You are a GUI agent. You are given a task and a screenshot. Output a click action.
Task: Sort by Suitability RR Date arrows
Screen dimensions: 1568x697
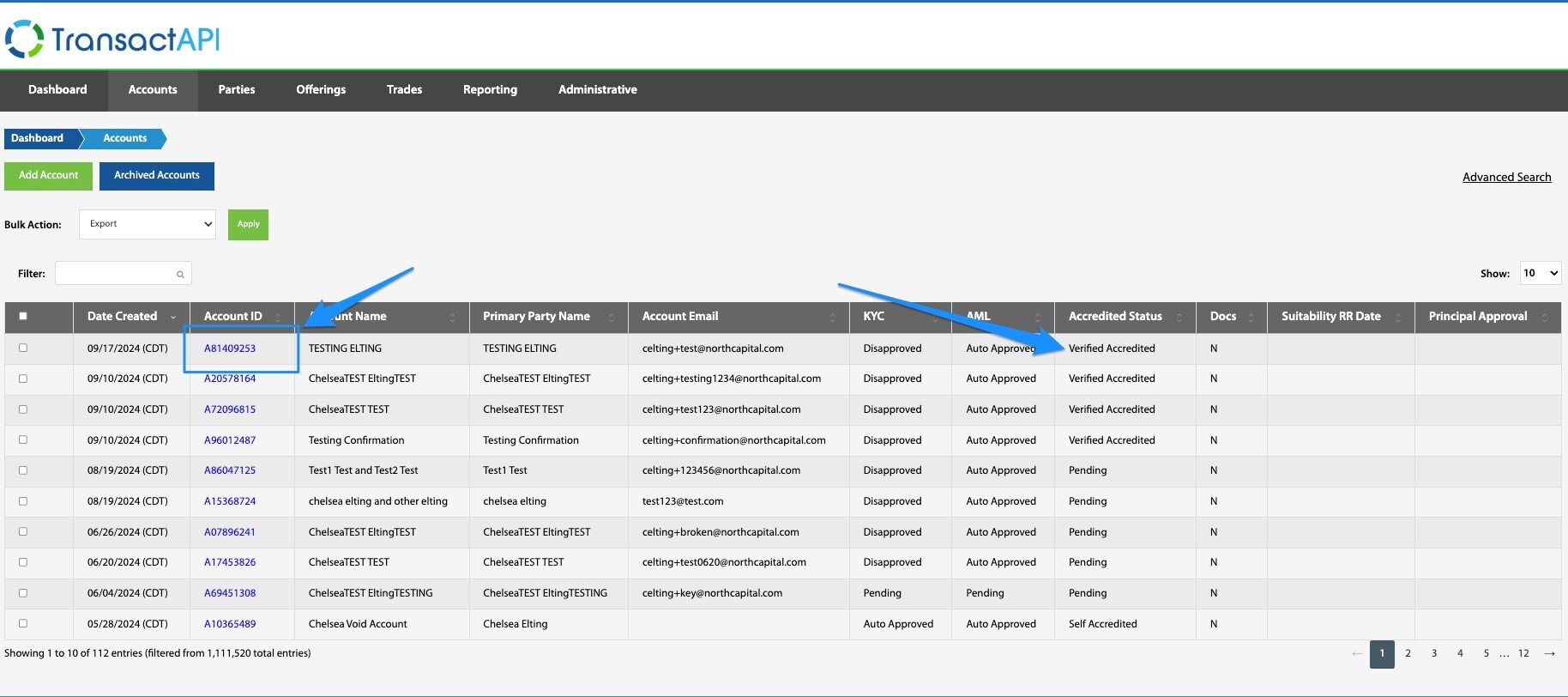coord(1397,318)
